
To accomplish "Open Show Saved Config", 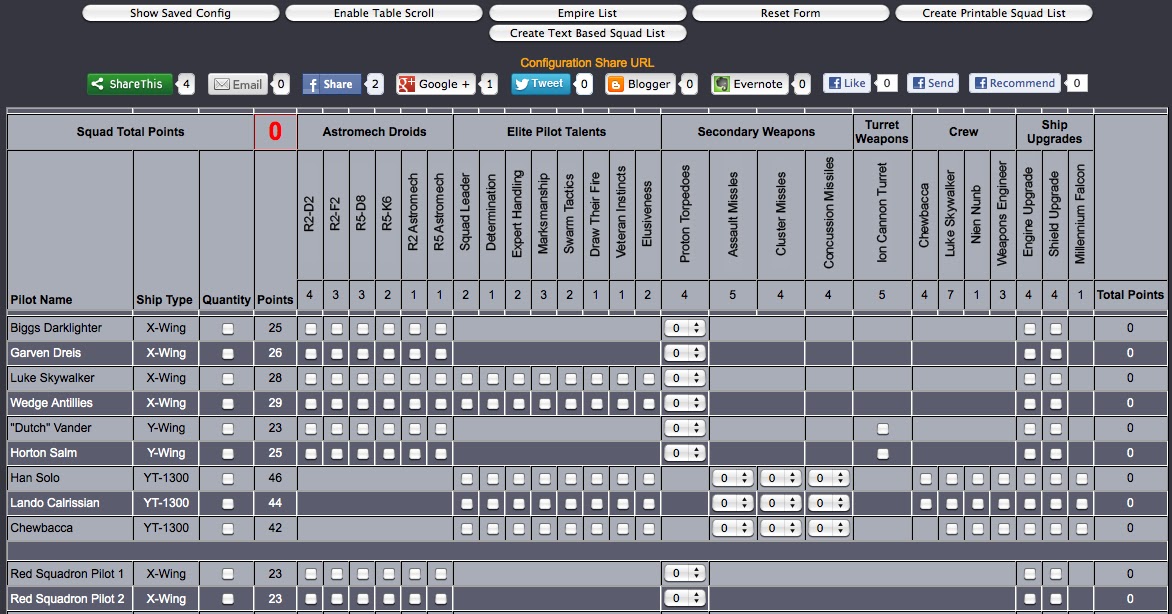I will point(180,13).
